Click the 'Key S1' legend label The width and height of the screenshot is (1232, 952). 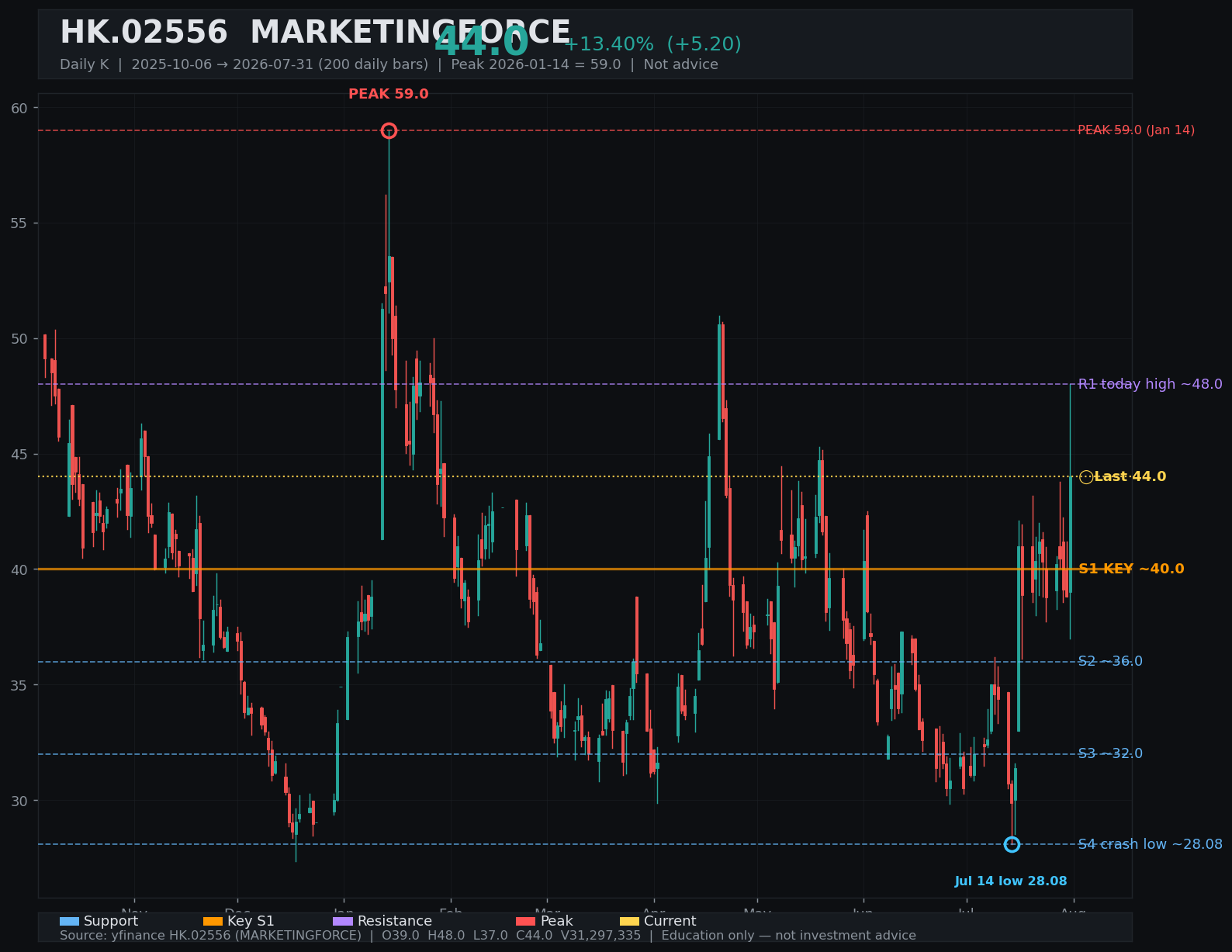(251, 921)
